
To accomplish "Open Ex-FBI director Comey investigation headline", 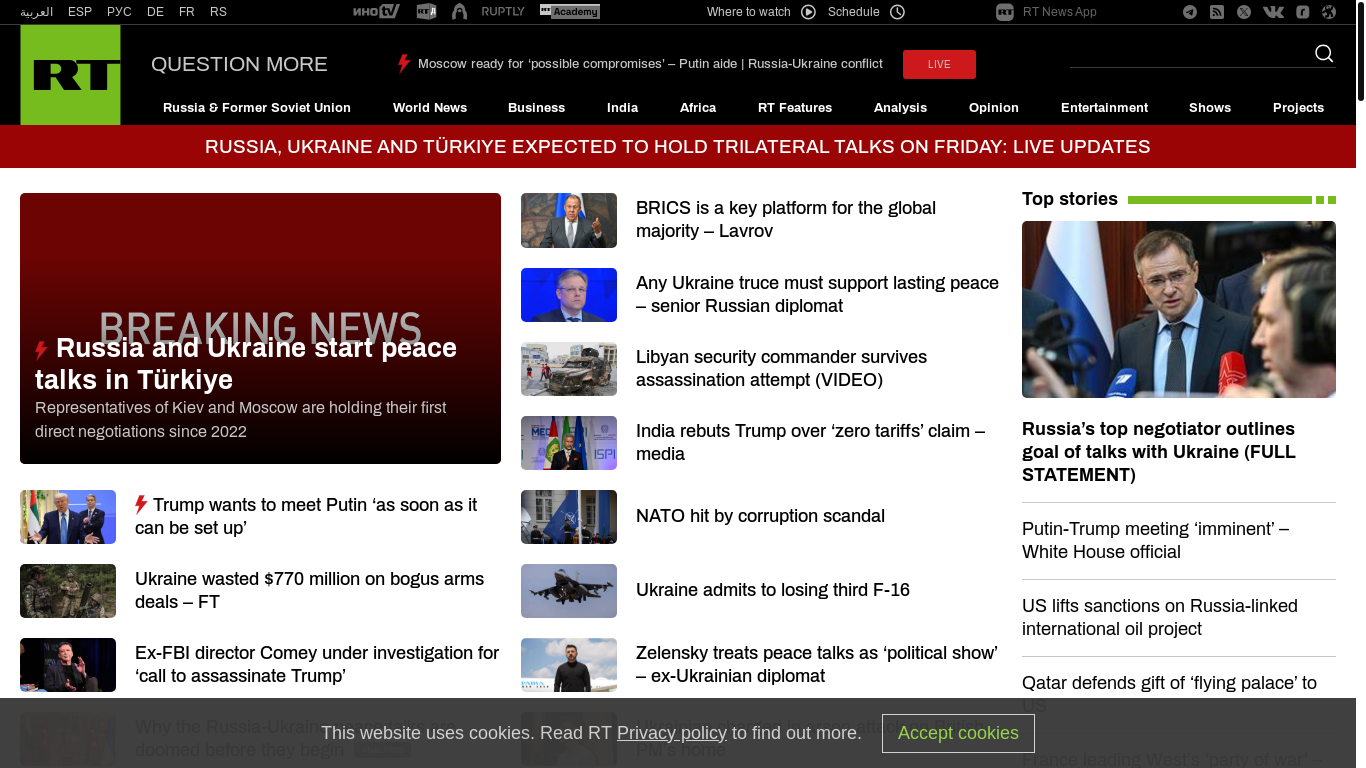I will click(x=317, y=664).
